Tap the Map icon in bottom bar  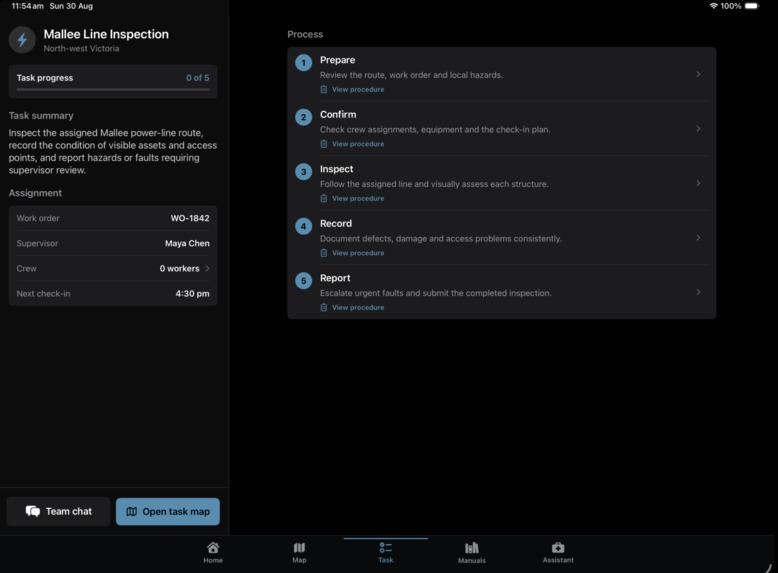click(x=299, y=548)
